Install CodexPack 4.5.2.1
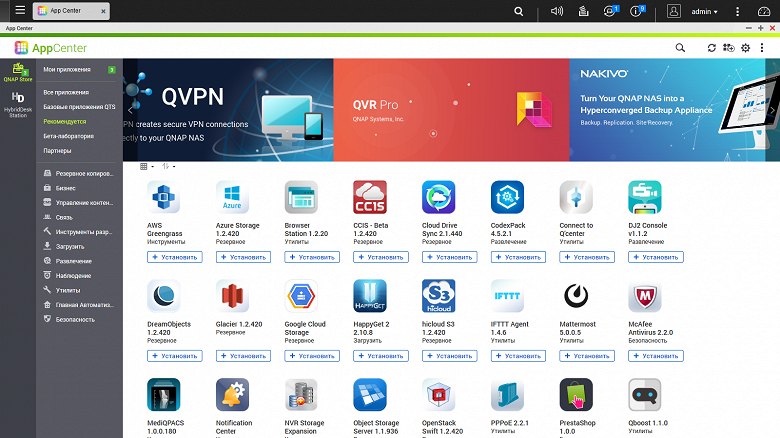This screenshot has height=438, width=780. point(518,257)
